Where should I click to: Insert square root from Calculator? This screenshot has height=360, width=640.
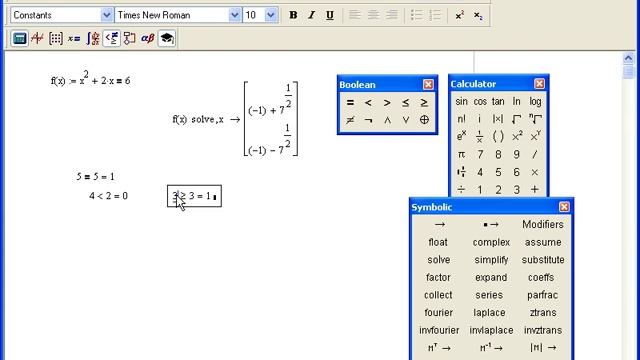pyautogui.click(x=516, y=119)
